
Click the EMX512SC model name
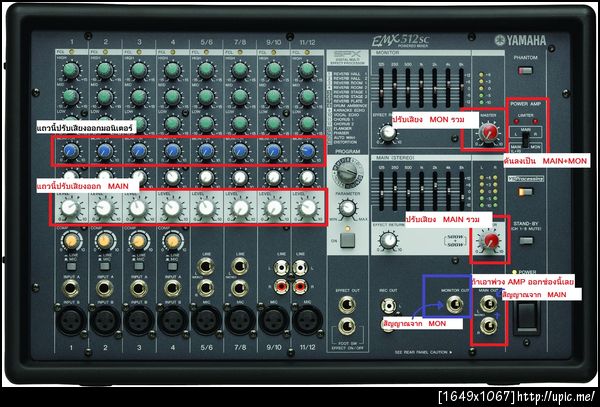point(400,40)
